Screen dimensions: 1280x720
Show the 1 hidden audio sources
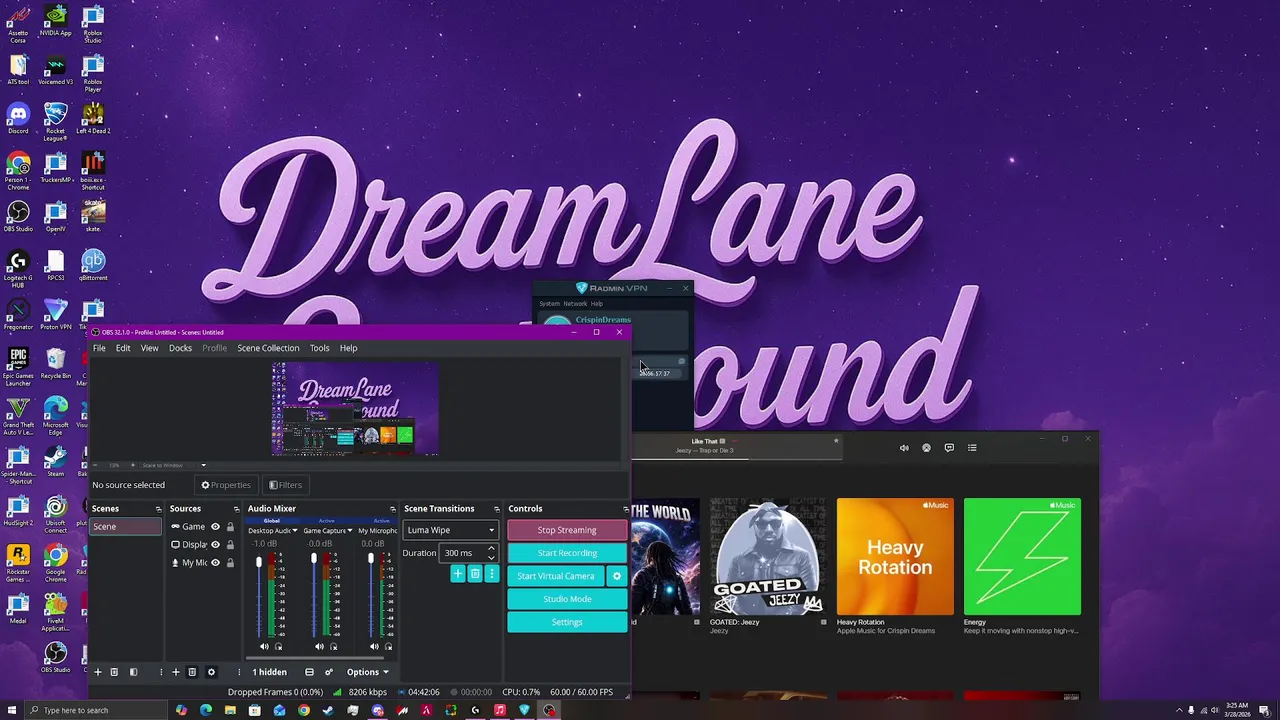[x=269, y=672]
